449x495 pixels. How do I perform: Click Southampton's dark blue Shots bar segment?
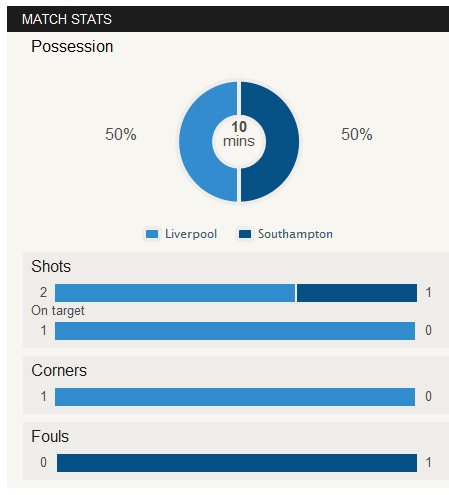coord(357,293)
